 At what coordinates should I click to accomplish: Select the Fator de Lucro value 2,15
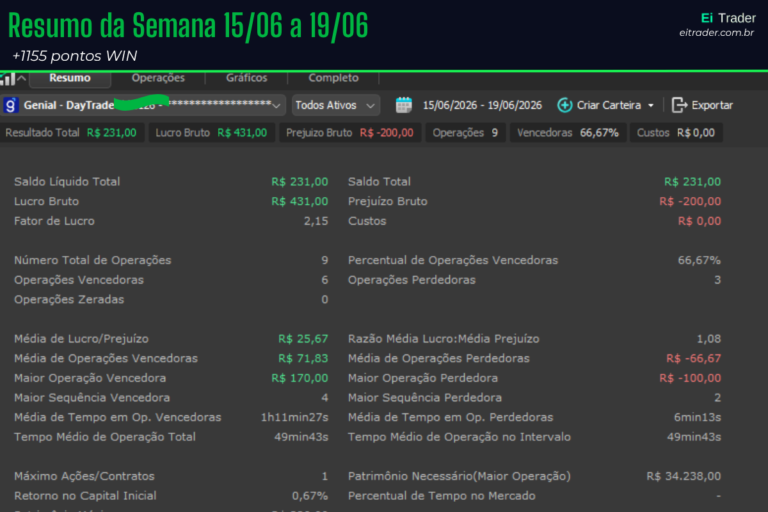pos(316,221)
